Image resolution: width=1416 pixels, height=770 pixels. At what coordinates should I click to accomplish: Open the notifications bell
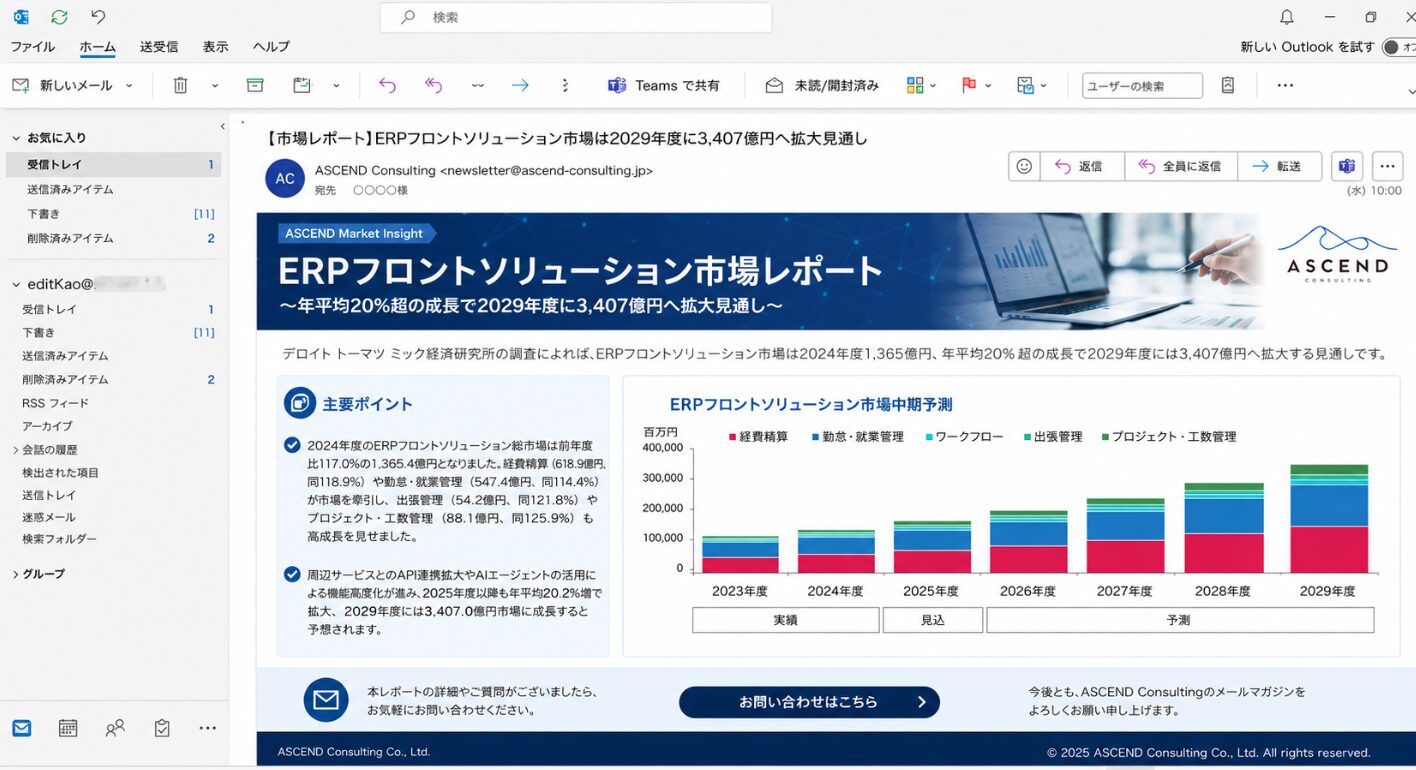click(x=1286, y=17)
